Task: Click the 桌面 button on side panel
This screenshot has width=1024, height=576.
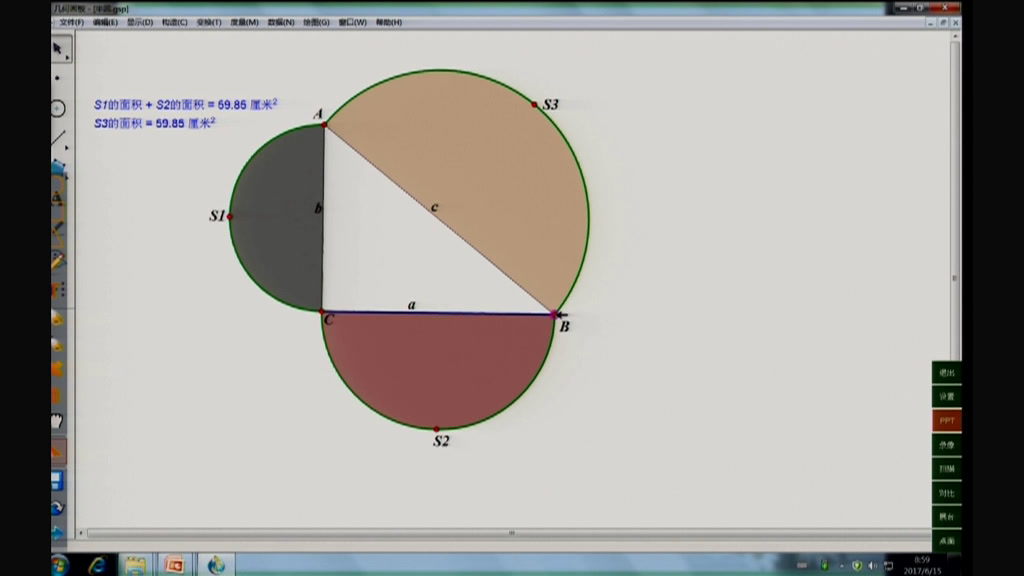Action: [946, 541]
